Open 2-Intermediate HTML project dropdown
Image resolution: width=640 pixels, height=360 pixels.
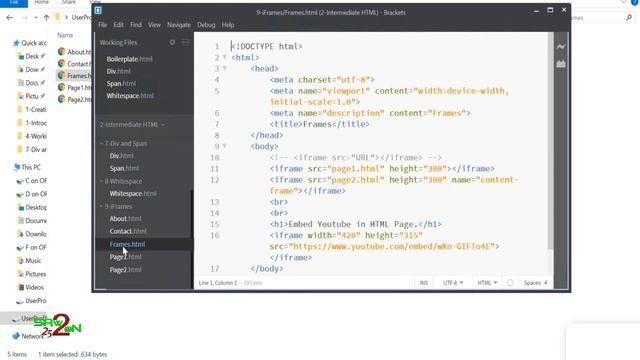[x=132, y=124]
